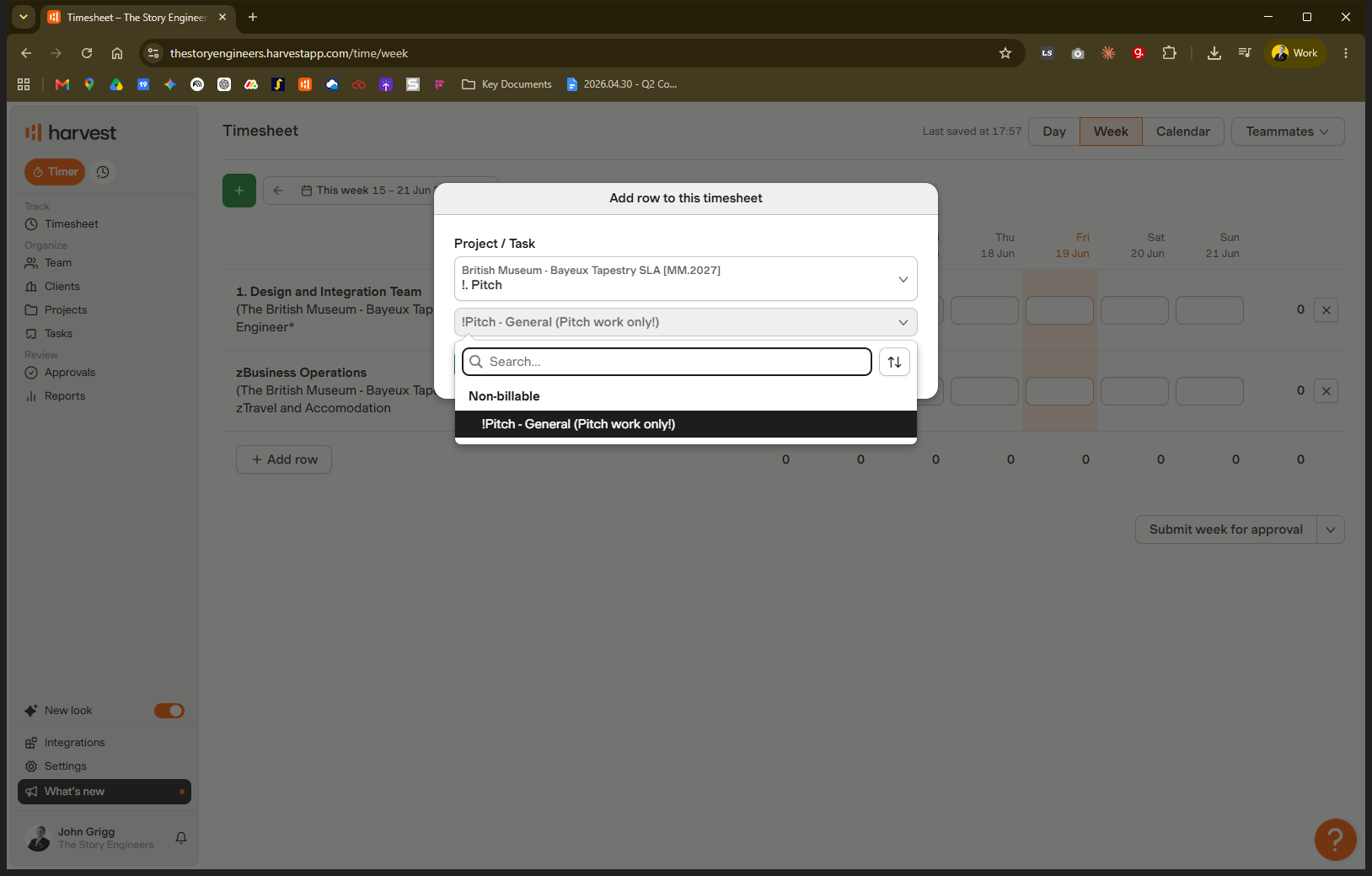Open the 2026.04.30 - Q2 document bookmark
This screenshot has width=1372, height=876.
[x=622, y=84]
